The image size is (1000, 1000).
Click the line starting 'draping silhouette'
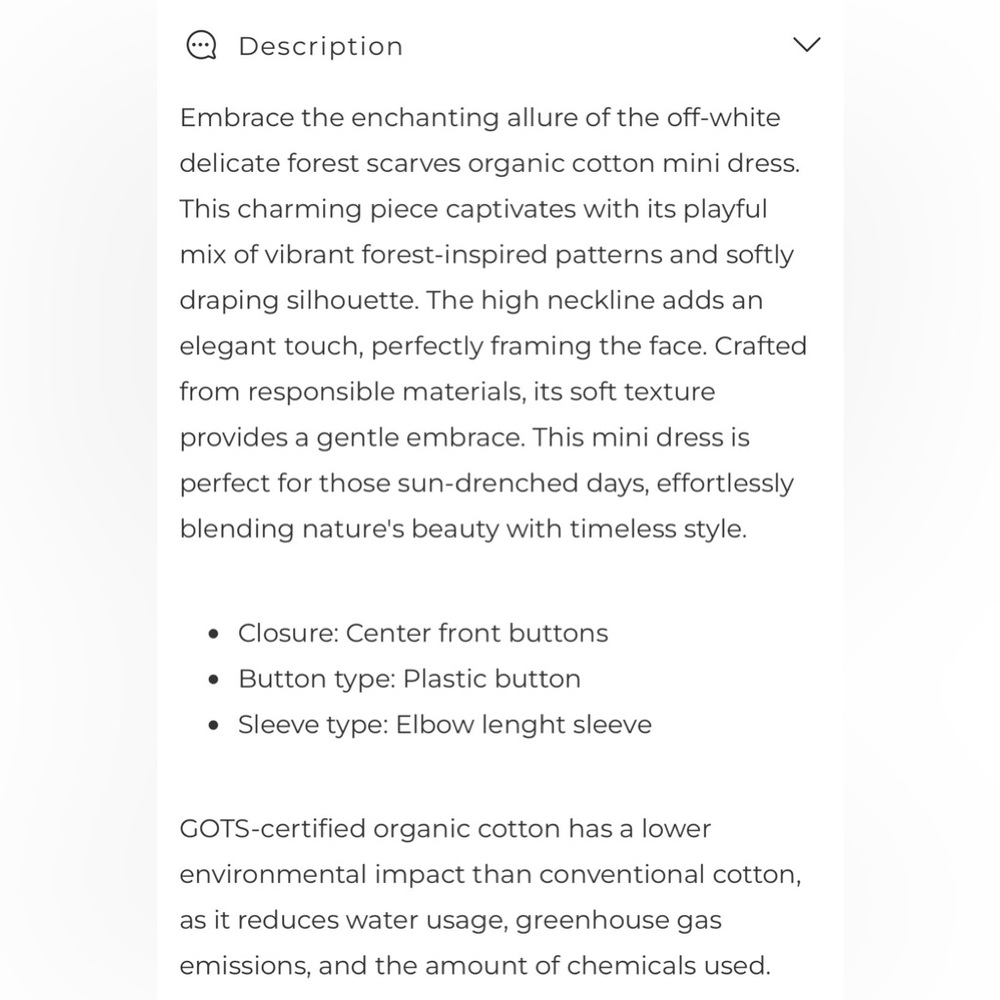coord(471,301)
